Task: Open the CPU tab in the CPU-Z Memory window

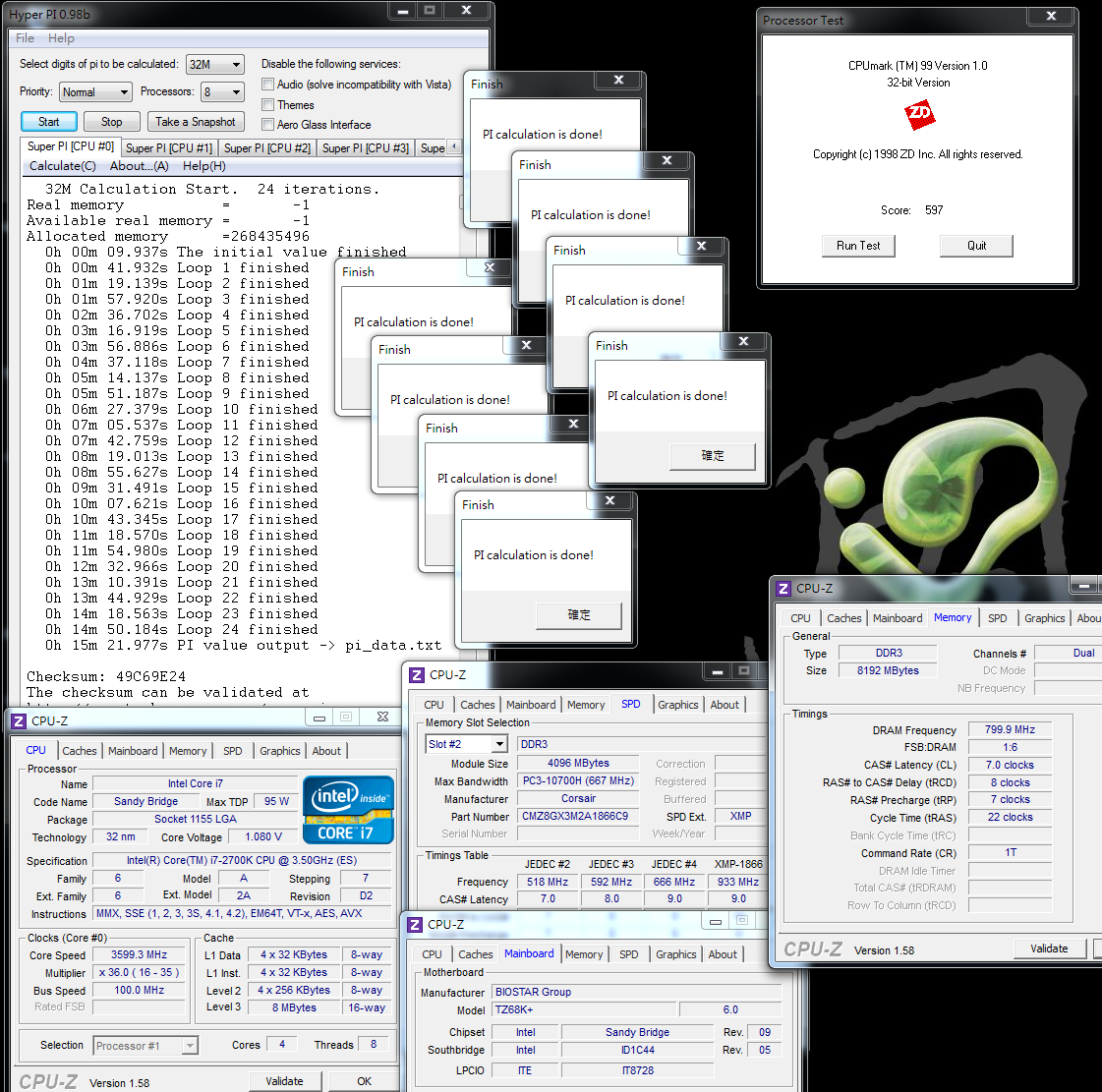Action: click(800, 618)
